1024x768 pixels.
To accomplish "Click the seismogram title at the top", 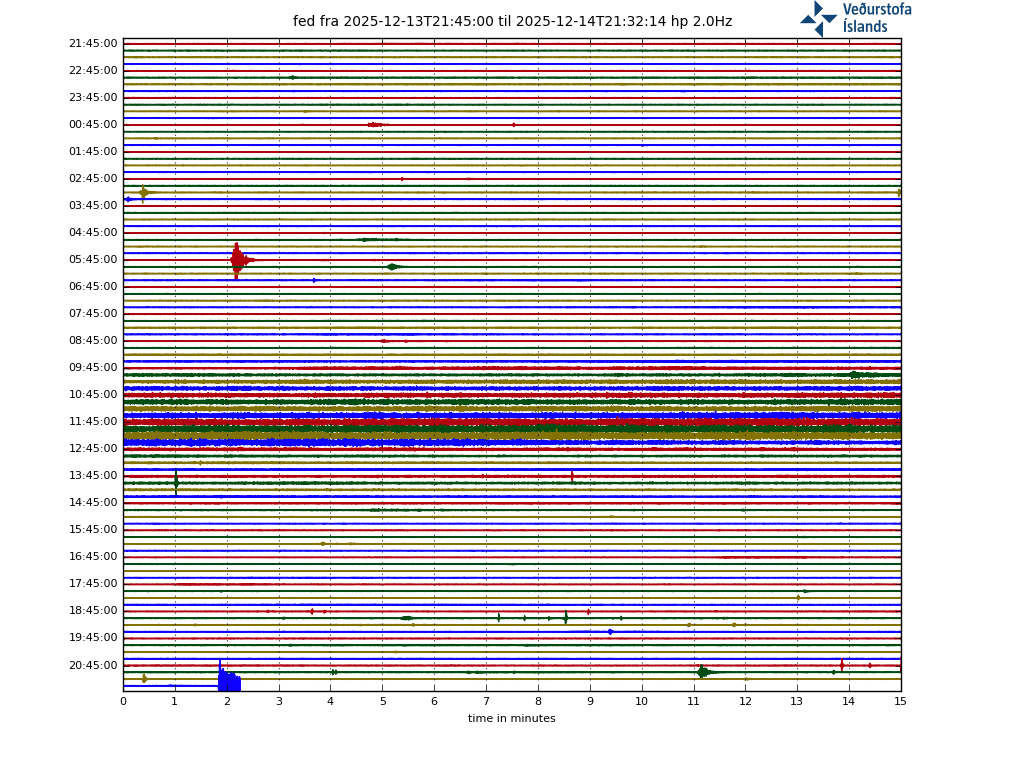I will point(512,22).
